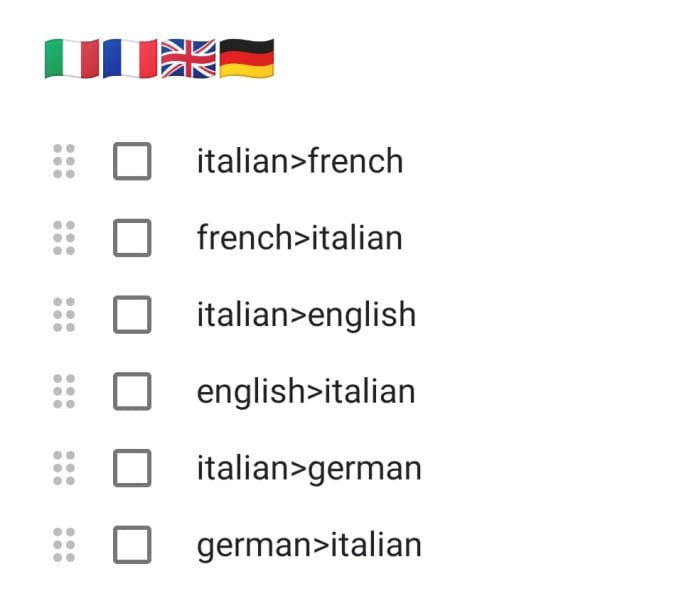
Task: Click the United Kingdom flag emoji
Action: point(188,59)
